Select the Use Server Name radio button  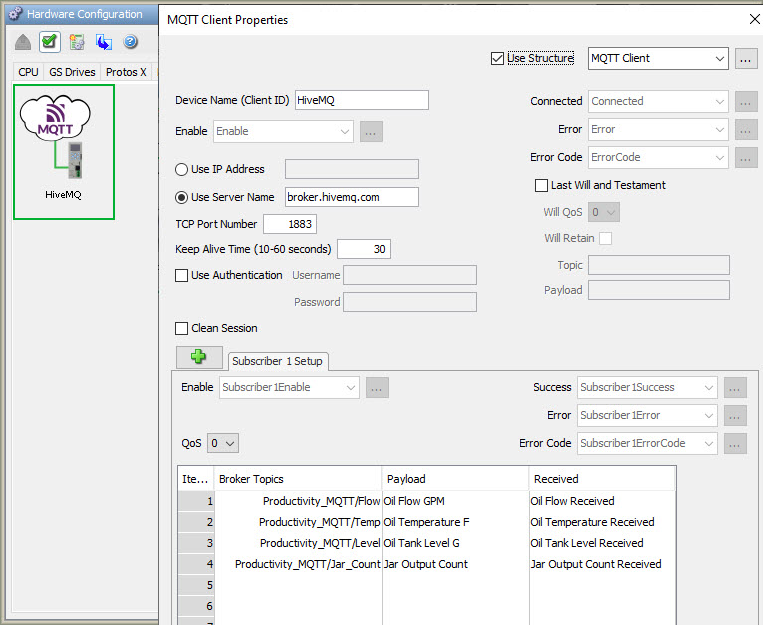click(x=182, y=197)
